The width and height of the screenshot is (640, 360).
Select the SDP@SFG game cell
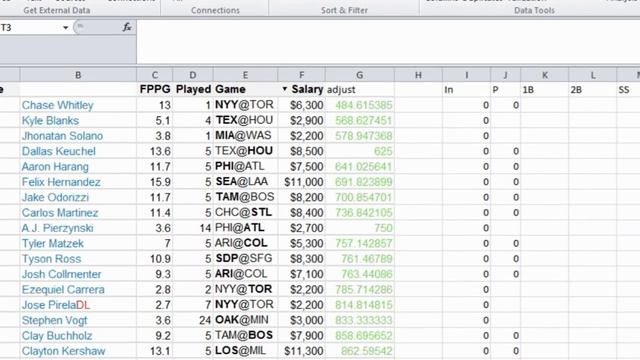(245, 259)
